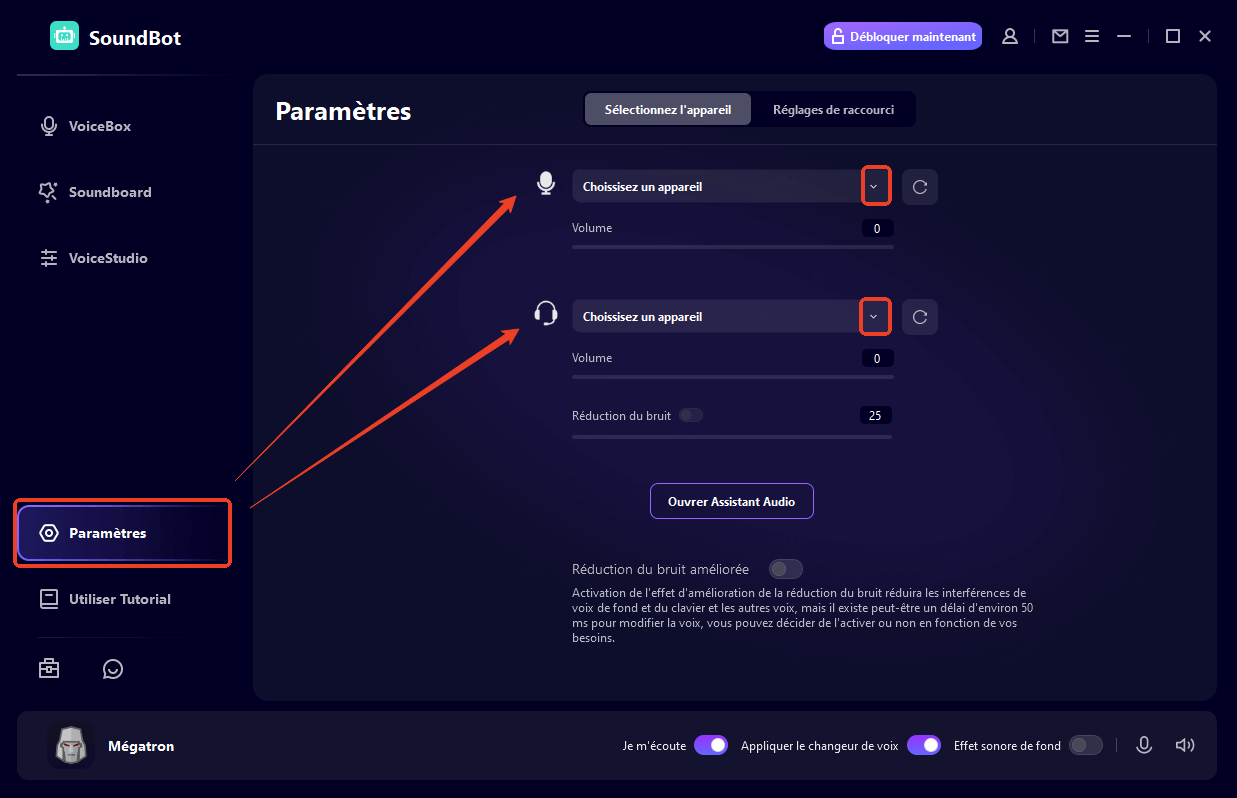Expand the headphone device selector
Screen dimensions: 1237x798
point(875,316)
